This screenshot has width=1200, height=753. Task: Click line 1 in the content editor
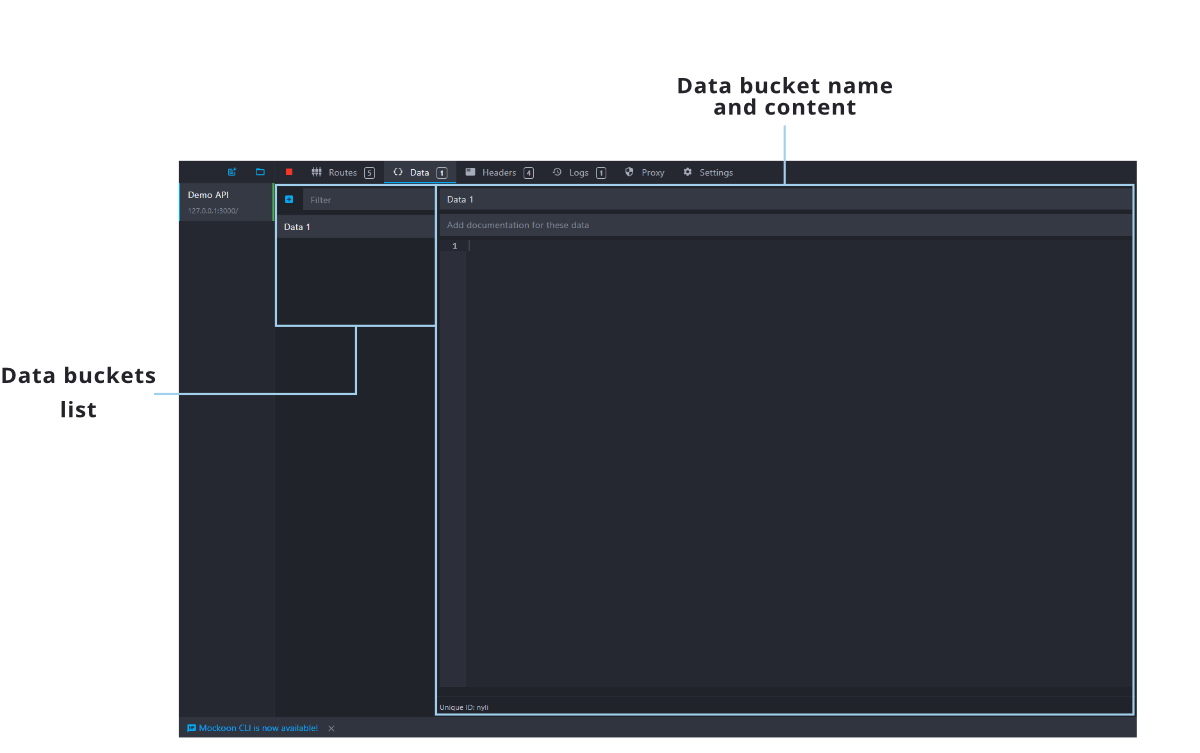click(x=800, y=246)
